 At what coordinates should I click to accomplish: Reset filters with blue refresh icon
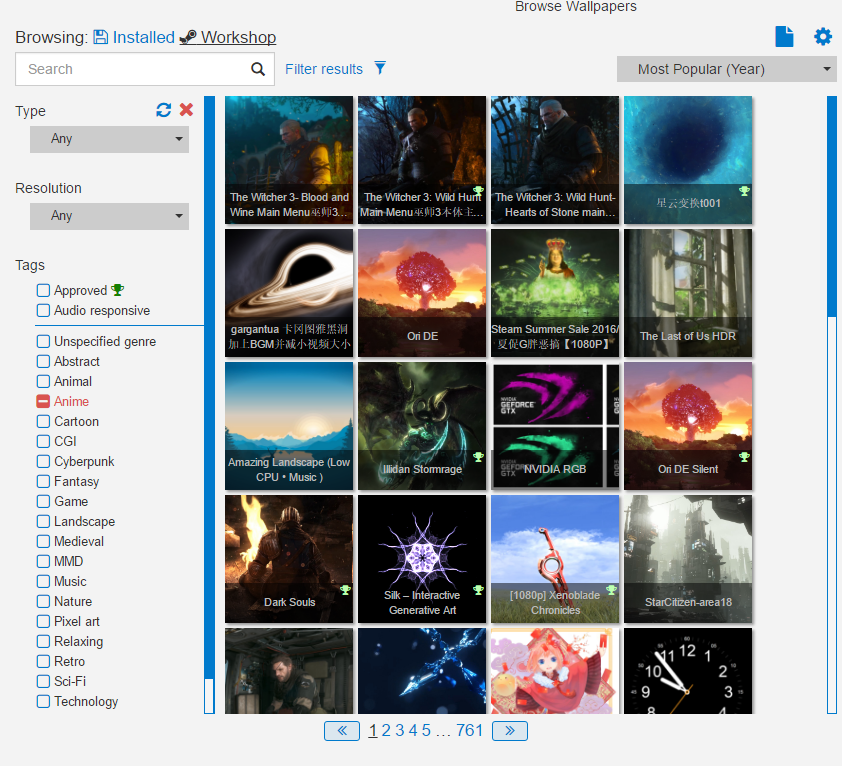coord(163,110)
